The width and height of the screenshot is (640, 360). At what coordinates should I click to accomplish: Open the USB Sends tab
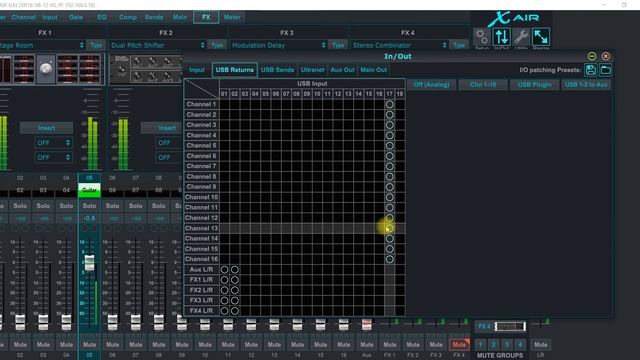coord(277,70)
